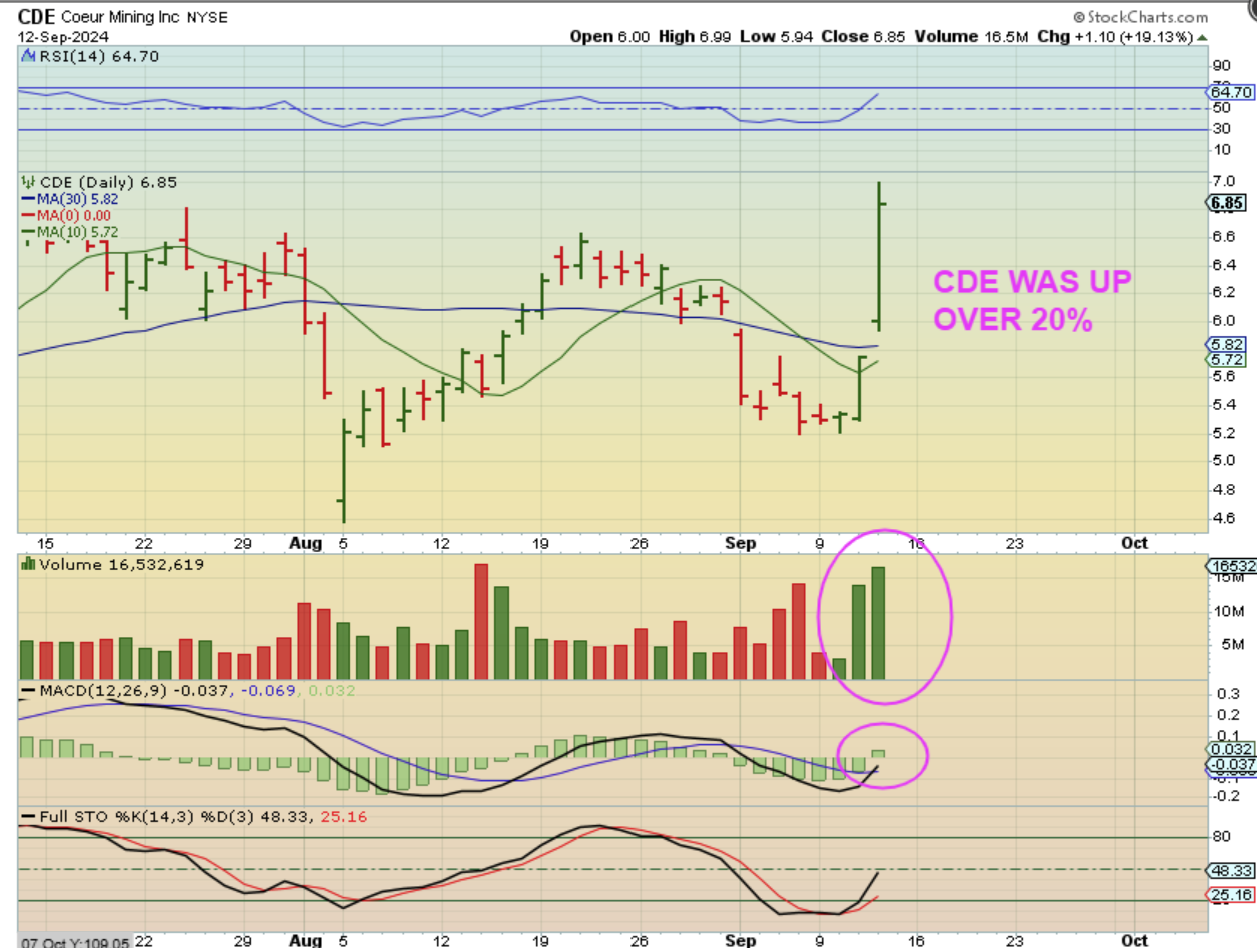Screen dimensions: 1257x948
Task: Click the CDE ticker symbol in the header
Action: pos(34,17)
